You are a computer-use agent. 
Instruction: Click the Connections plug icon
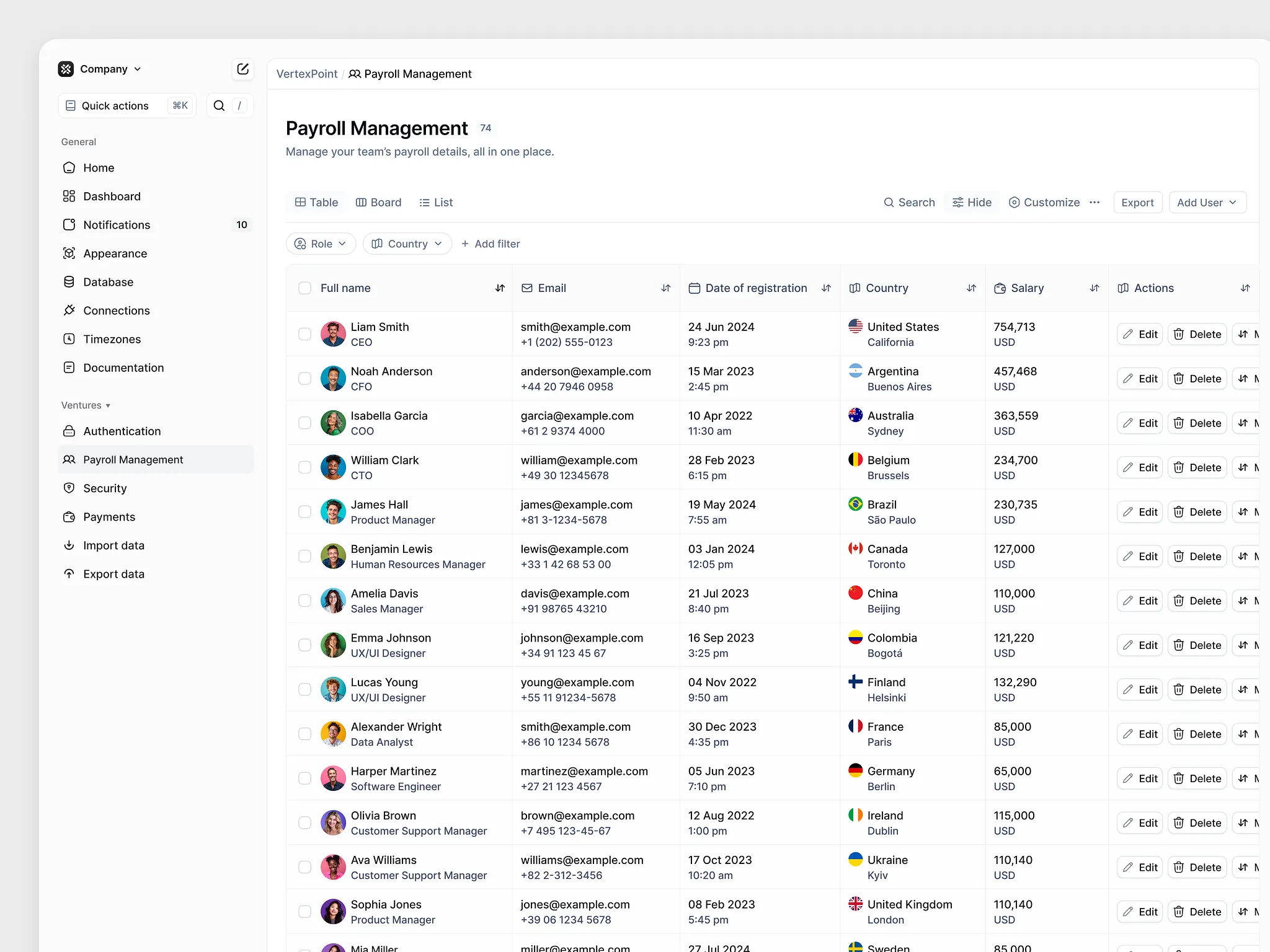69,311
